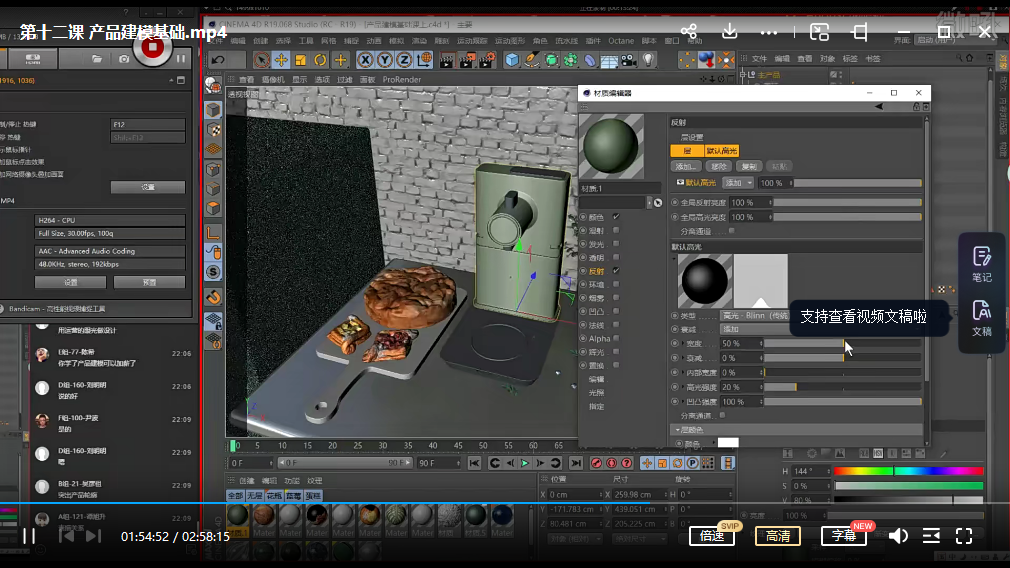The width and height of the screenshot is (1010, 568).
Task: Activate the Rotate tool in toolbar
Action: coord(320,61)
